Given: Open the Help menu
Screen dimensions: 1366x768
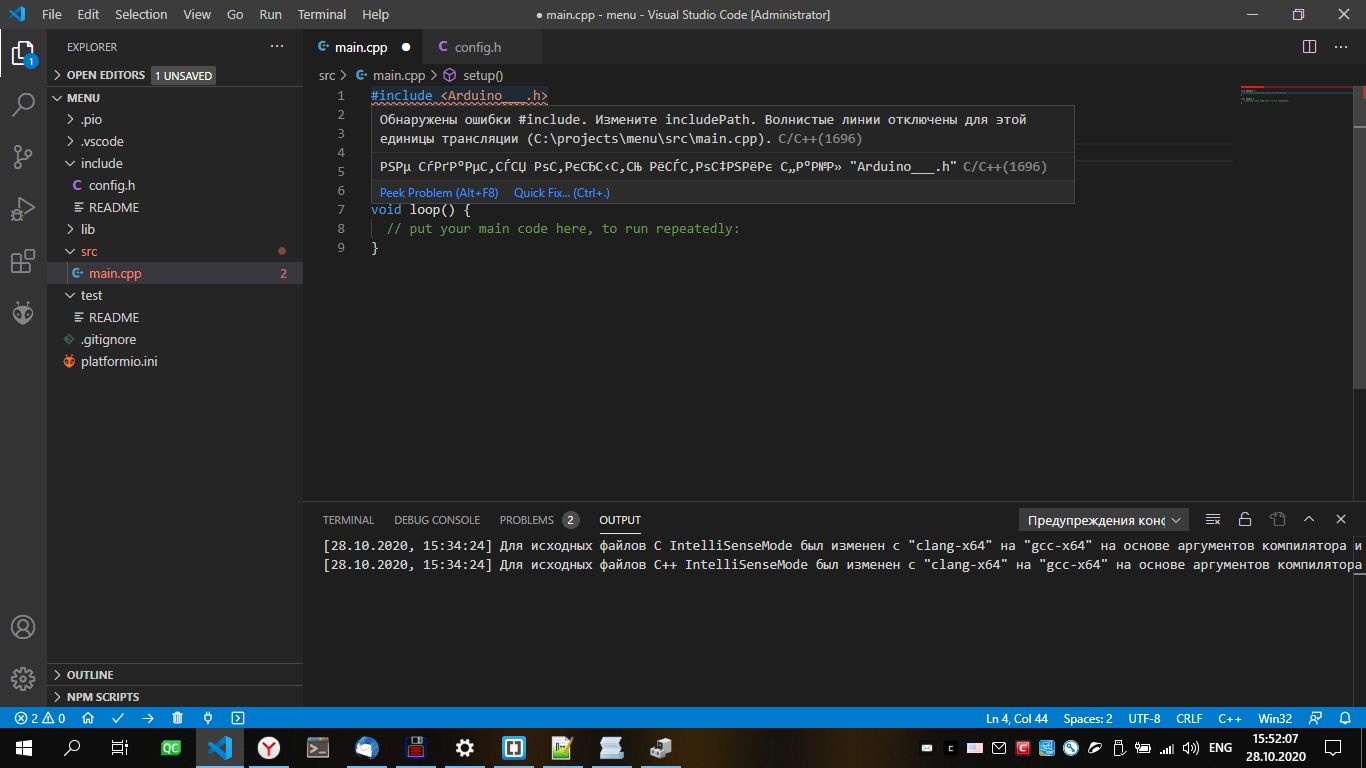Looking at the screenshot, I should click(x=375, y=15).
